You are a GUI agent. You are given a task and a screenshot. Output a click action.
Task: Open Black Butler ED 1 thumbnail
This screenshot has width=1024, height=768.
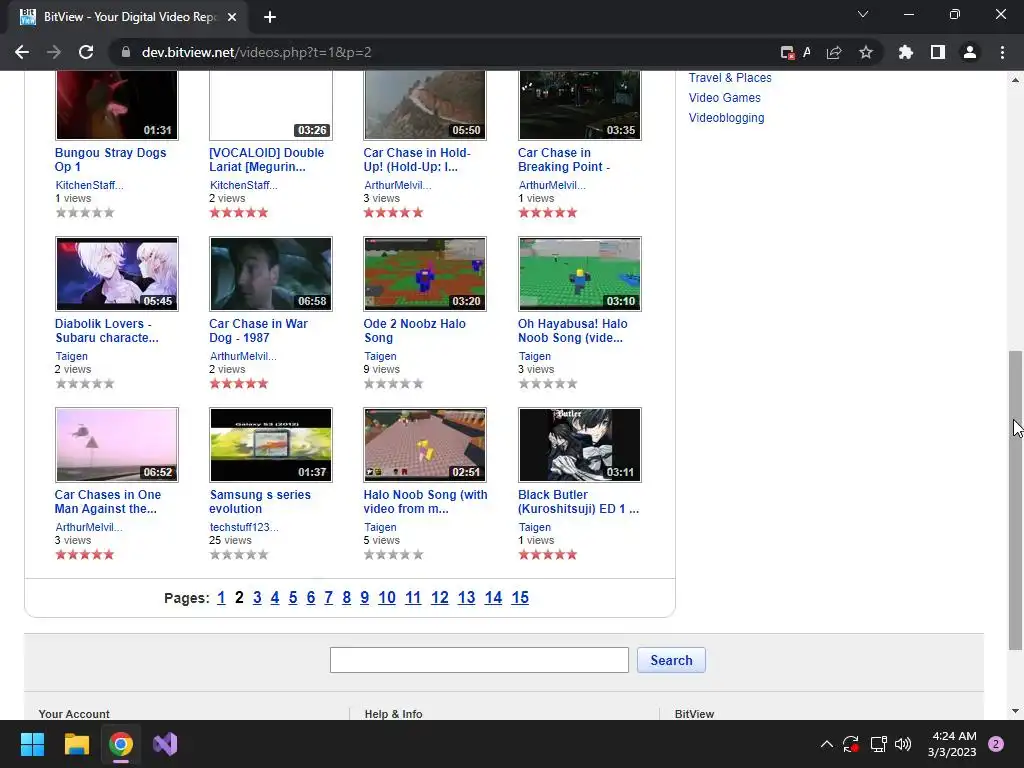pos(580,445)
